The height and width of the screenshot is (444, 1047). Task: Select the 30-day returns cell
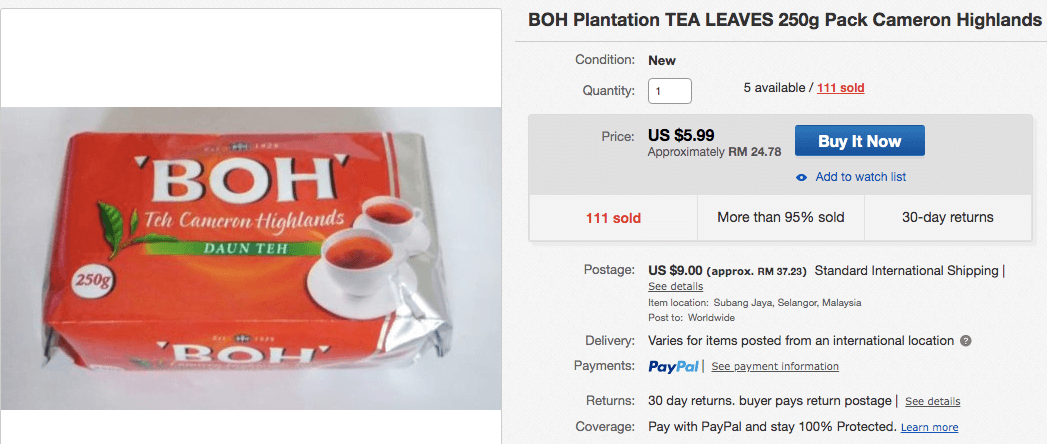pos(947,217)
